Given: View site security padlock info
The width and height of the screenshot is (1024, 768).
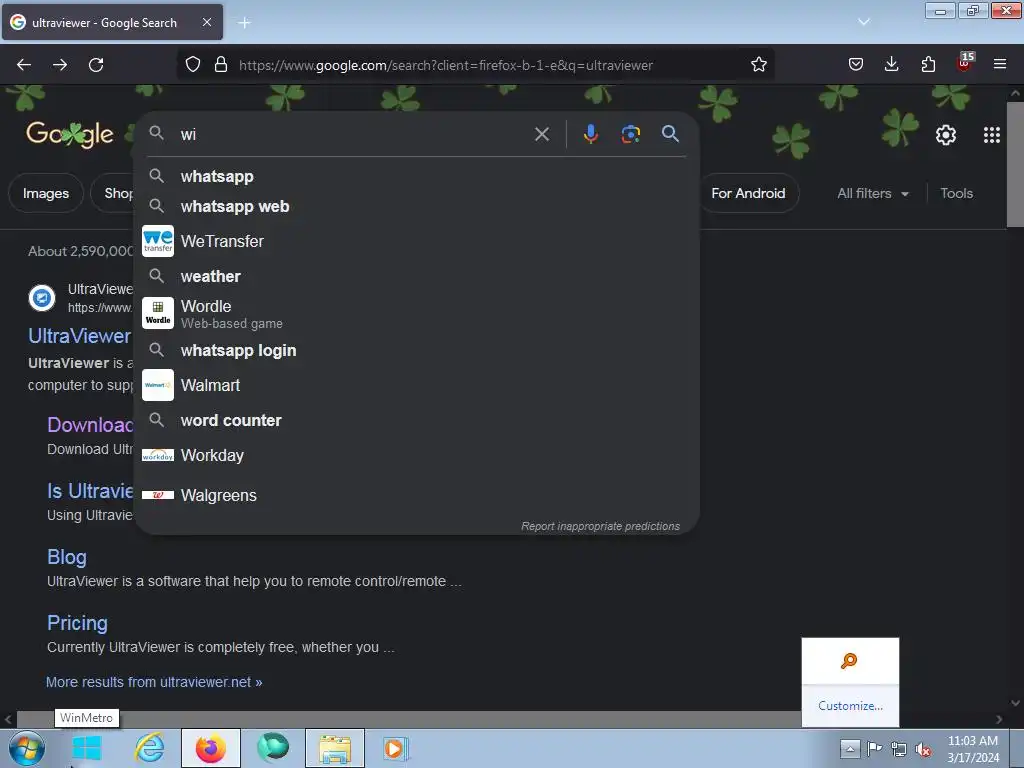Looking at the screenshot, I should 221,65.
